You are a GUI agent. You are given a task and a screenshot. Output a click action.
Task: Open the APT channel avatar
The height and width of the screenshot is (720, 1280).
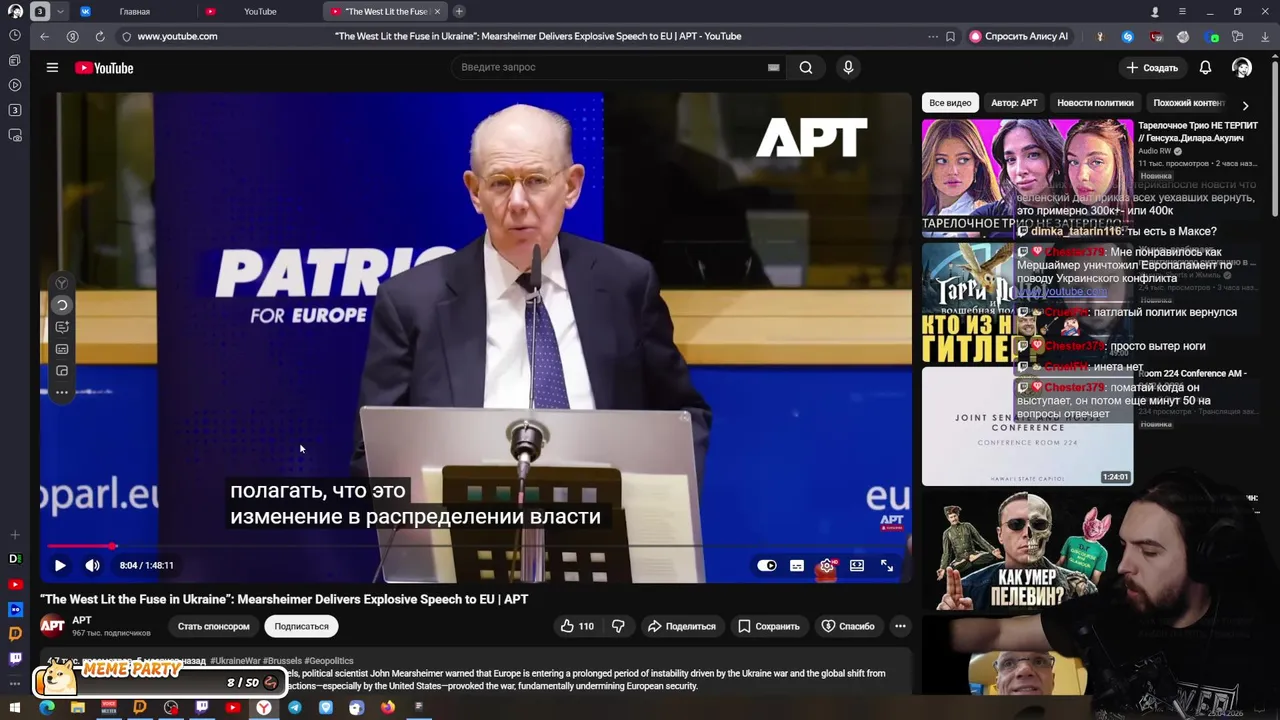coord(52,626)
